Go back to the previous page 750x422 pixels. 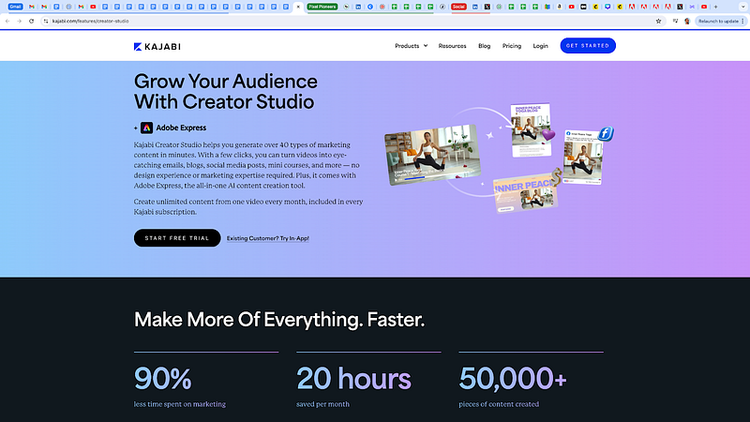[8, 21]
